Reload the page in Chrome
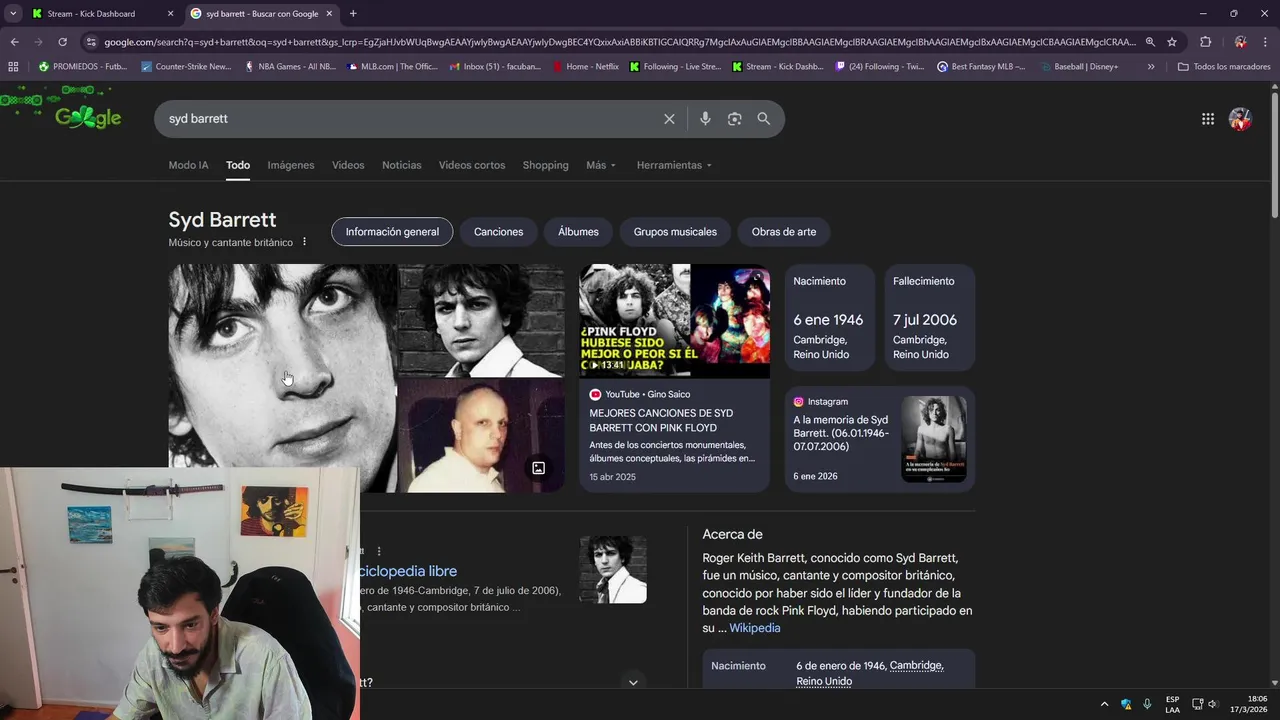1280x720 pixels. 62,42
